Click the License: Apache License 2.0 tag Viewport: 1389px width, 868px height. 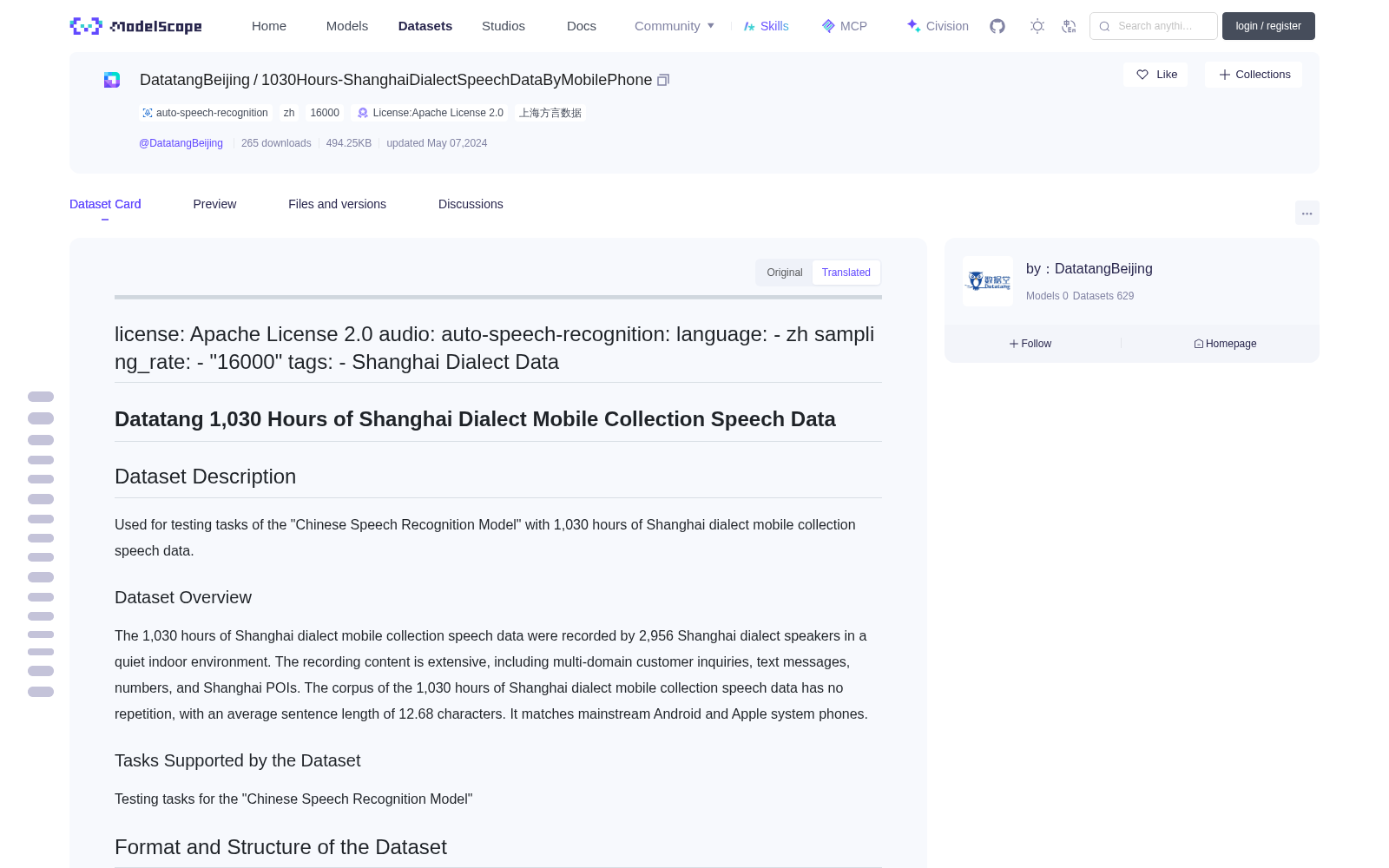431,113
